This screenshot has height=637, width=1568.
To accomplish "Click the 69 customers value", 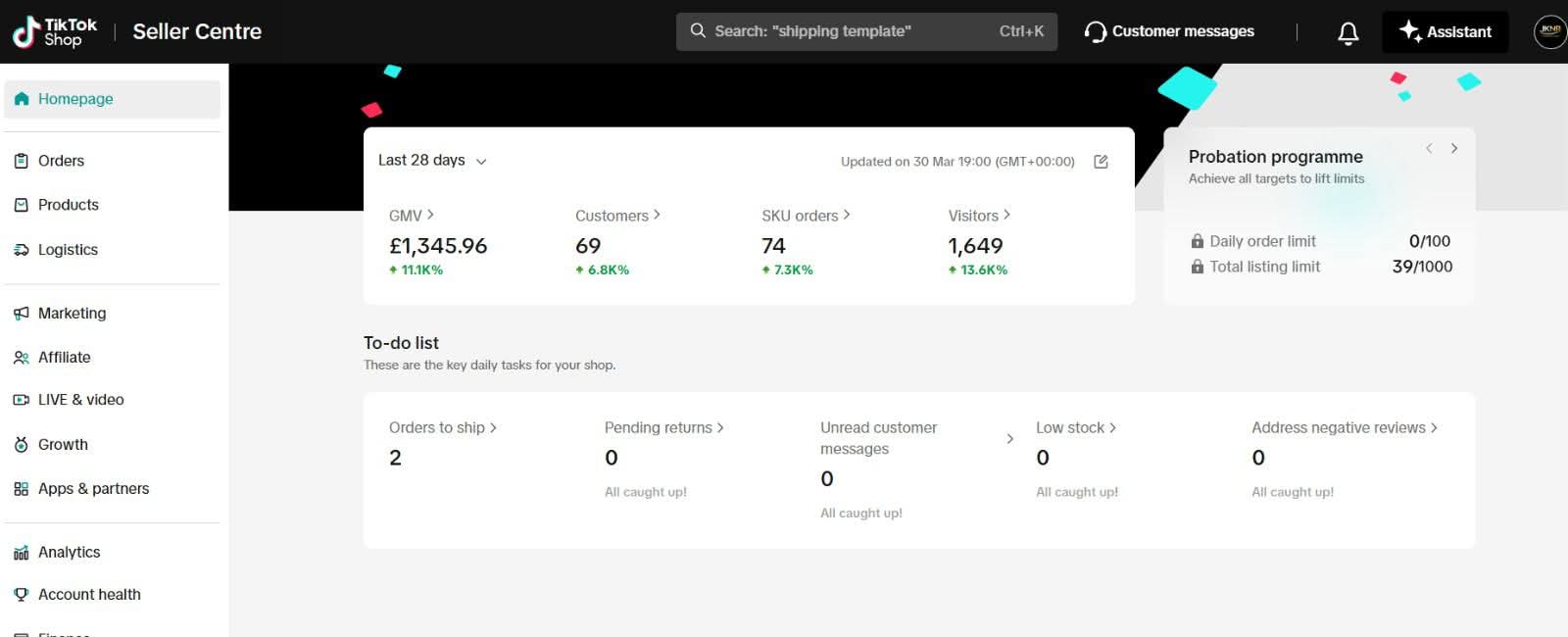I will pos(588,246).
